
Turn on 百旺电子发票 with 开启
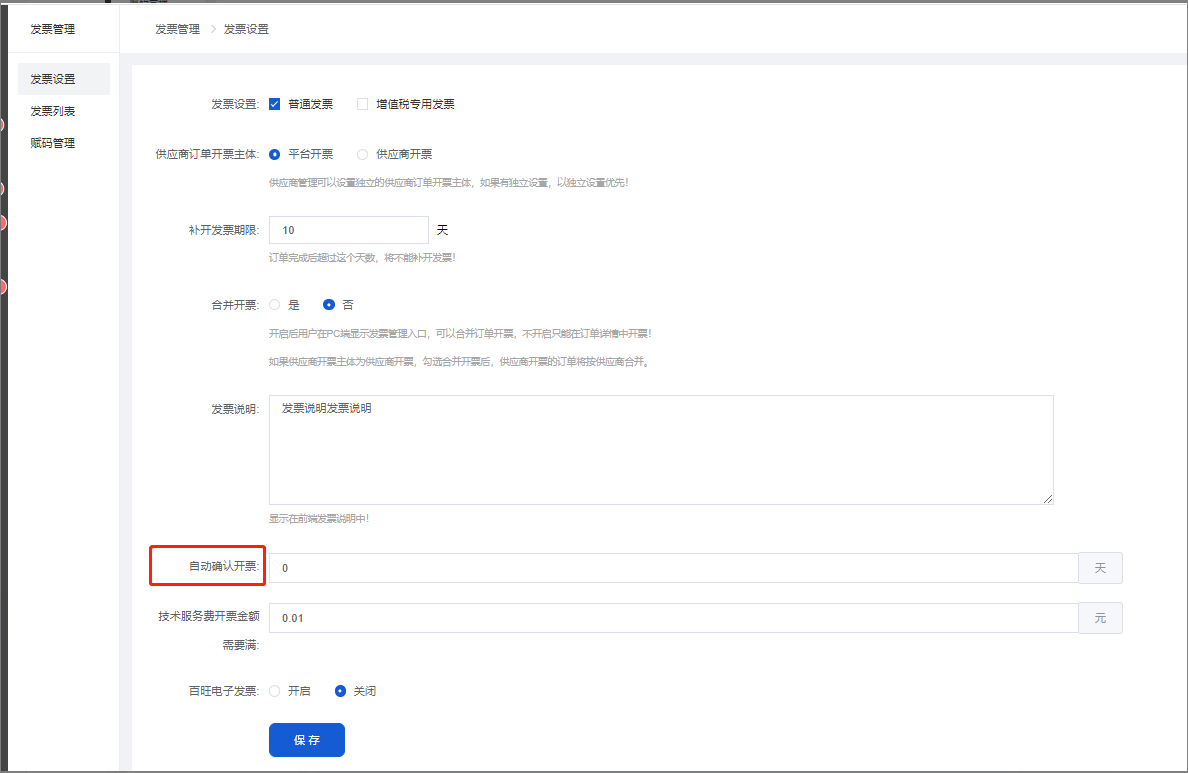pyautogui.click(x=275, y=691)
